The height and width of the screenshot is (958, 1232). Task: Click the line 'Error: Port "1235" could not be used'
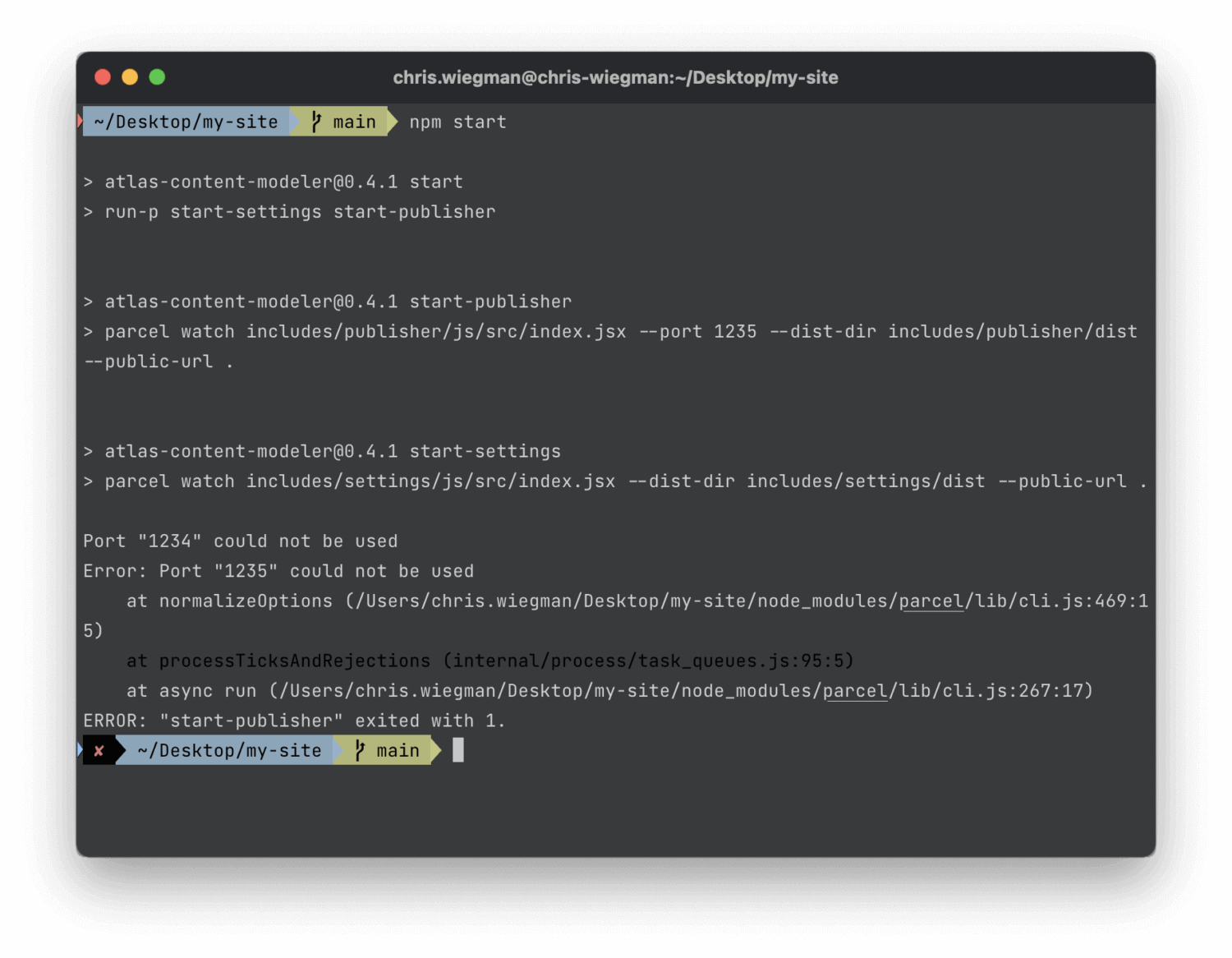pos(278,571)
